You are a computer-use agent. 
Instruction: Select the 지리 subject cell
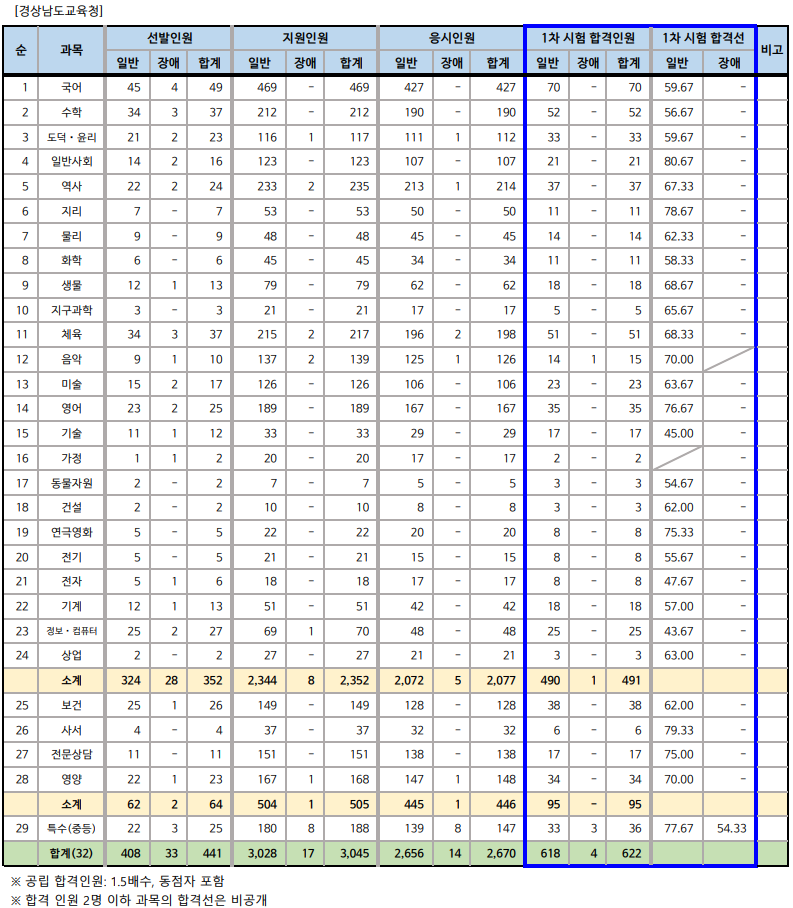pyautogui.click(x=71, y=211)
